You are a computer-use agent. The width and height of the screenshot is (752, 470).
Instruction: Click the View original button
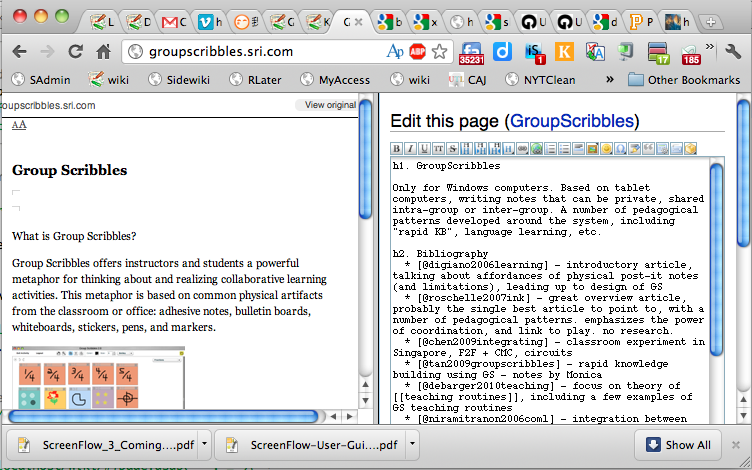point(327,105)
